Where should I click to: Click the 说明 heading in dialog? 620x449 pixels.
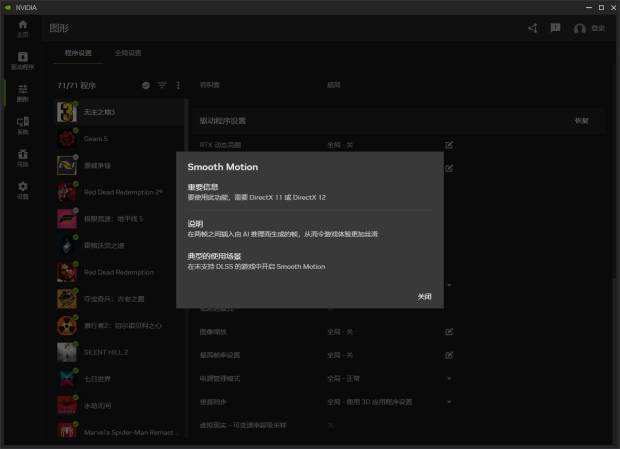pyautogui.click(x=195, y=224)
